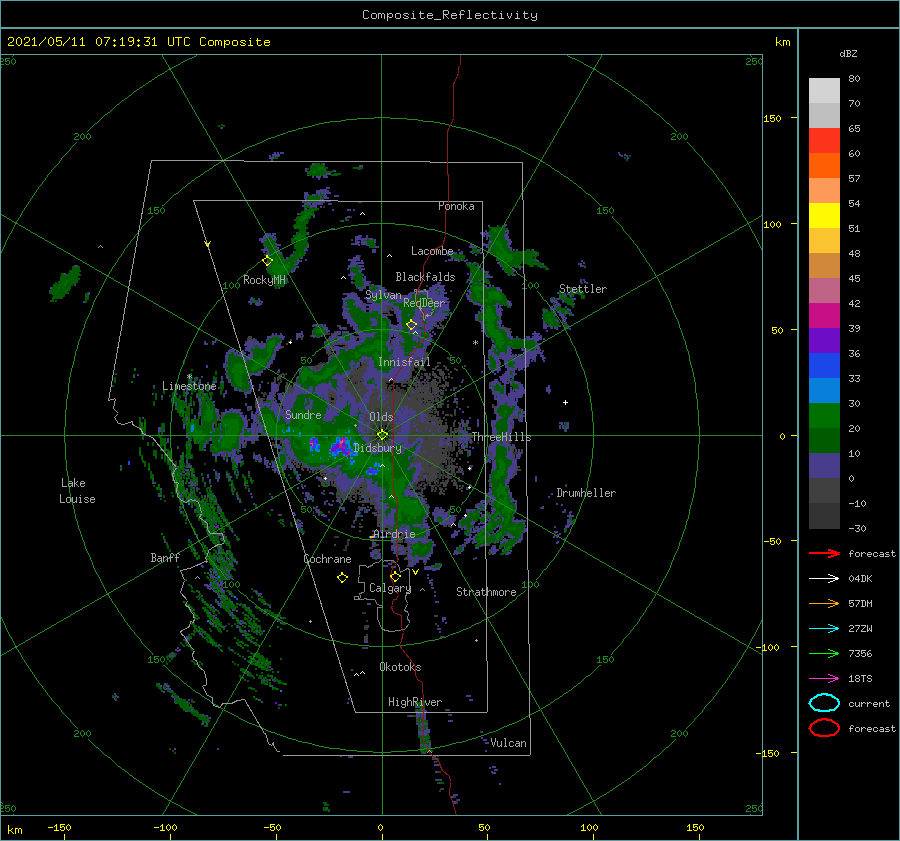900x841 pixels.
Task: Click the Didsbury town label
Action: point(378,448)
